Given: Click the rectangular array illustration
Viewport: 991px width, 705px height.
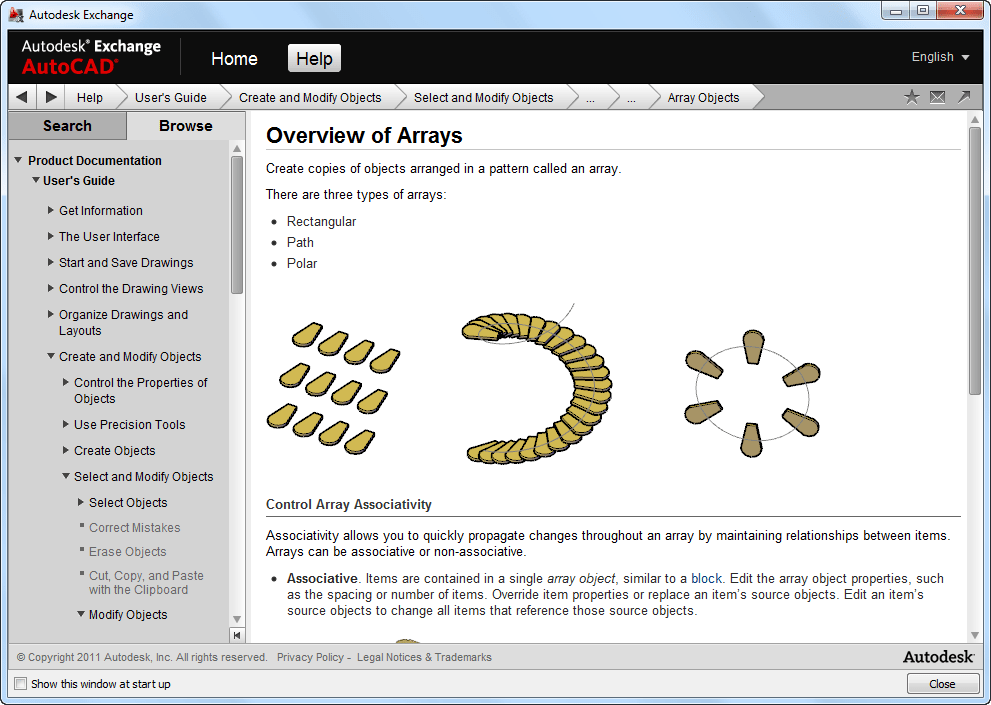Looking at the screenshot, I should coord(334,388).
